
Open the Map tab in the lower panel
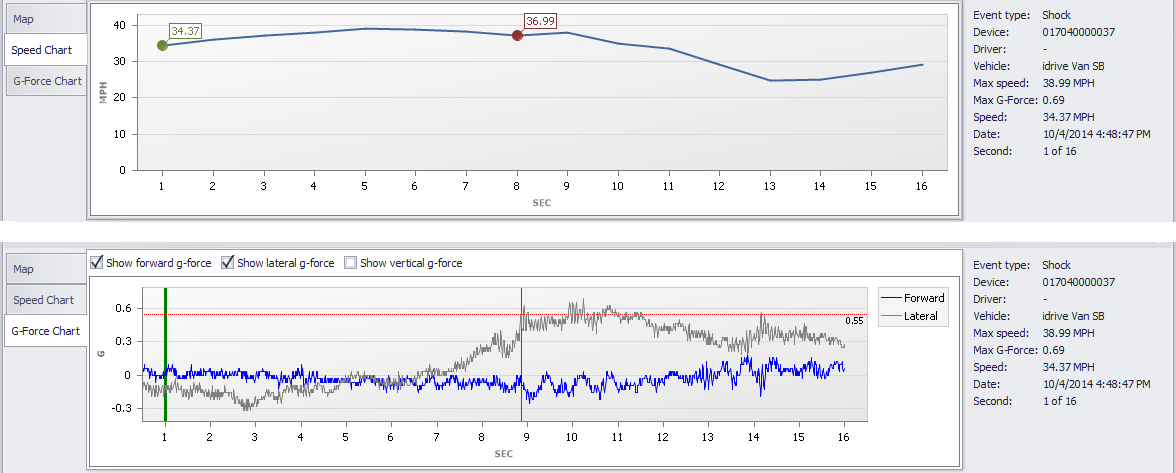[43, 268]
